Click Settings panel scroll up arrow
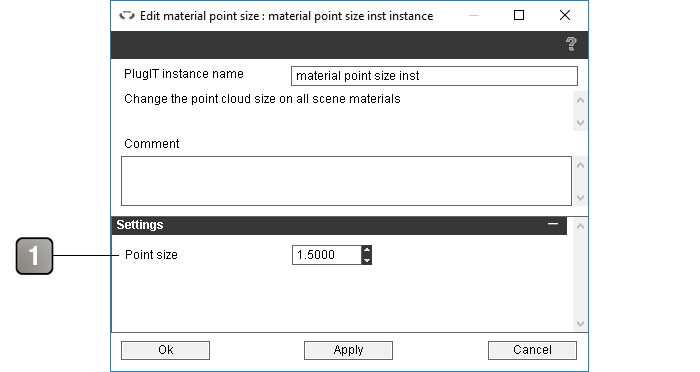 tap(580, 226)
